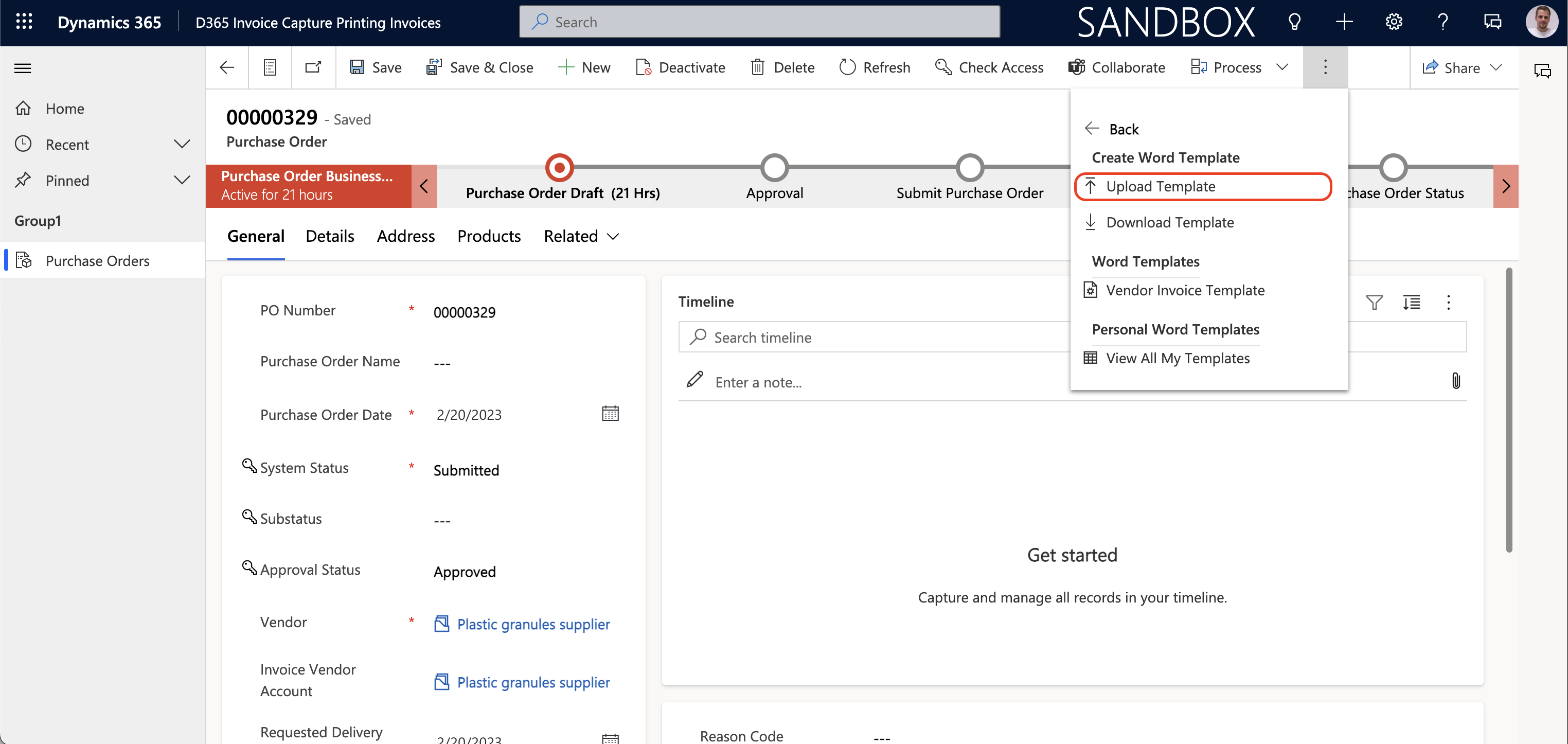
Task: Open timeline more options ellipsis
Action: point(1448,302)
